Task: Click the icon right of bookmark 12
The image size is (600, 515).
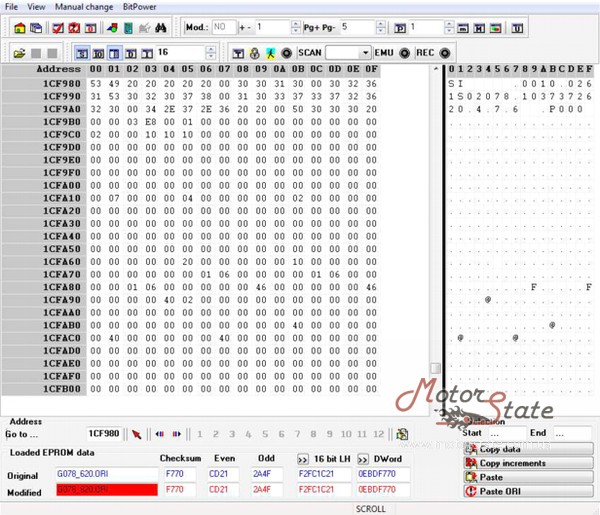Action: [402, 434]
